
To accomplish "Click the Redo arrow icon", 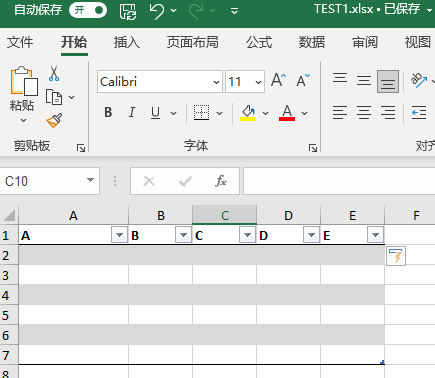I will (x=196, y=11).
